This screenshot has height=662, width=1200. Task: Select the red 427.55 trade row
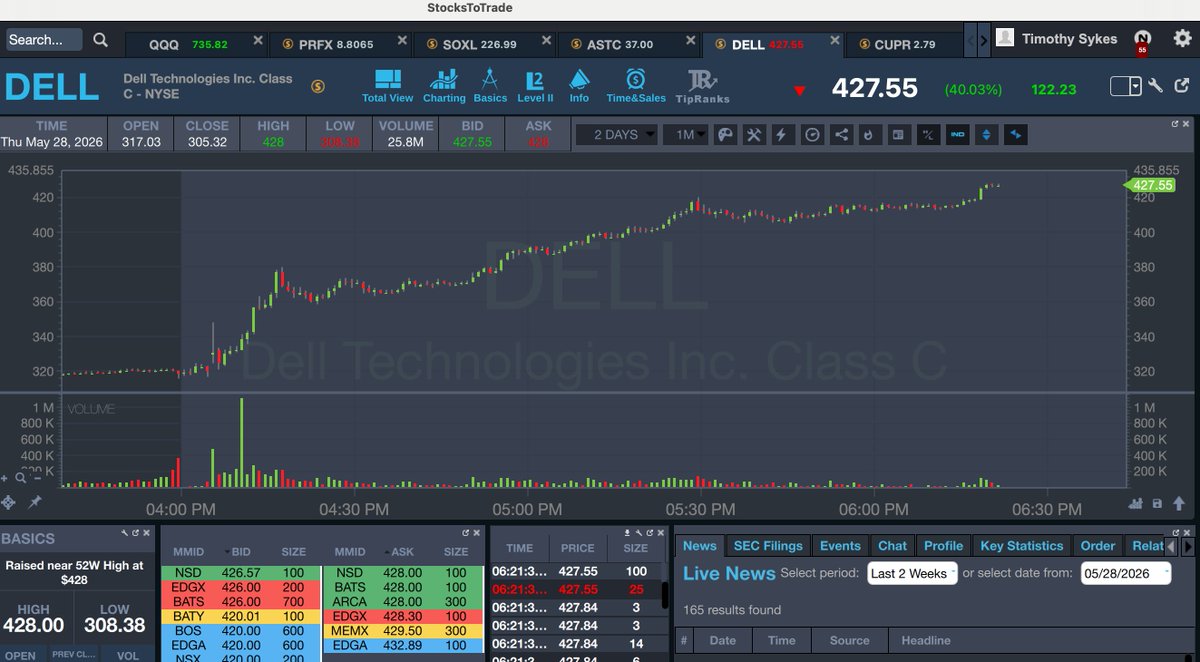tap(574, 590)
